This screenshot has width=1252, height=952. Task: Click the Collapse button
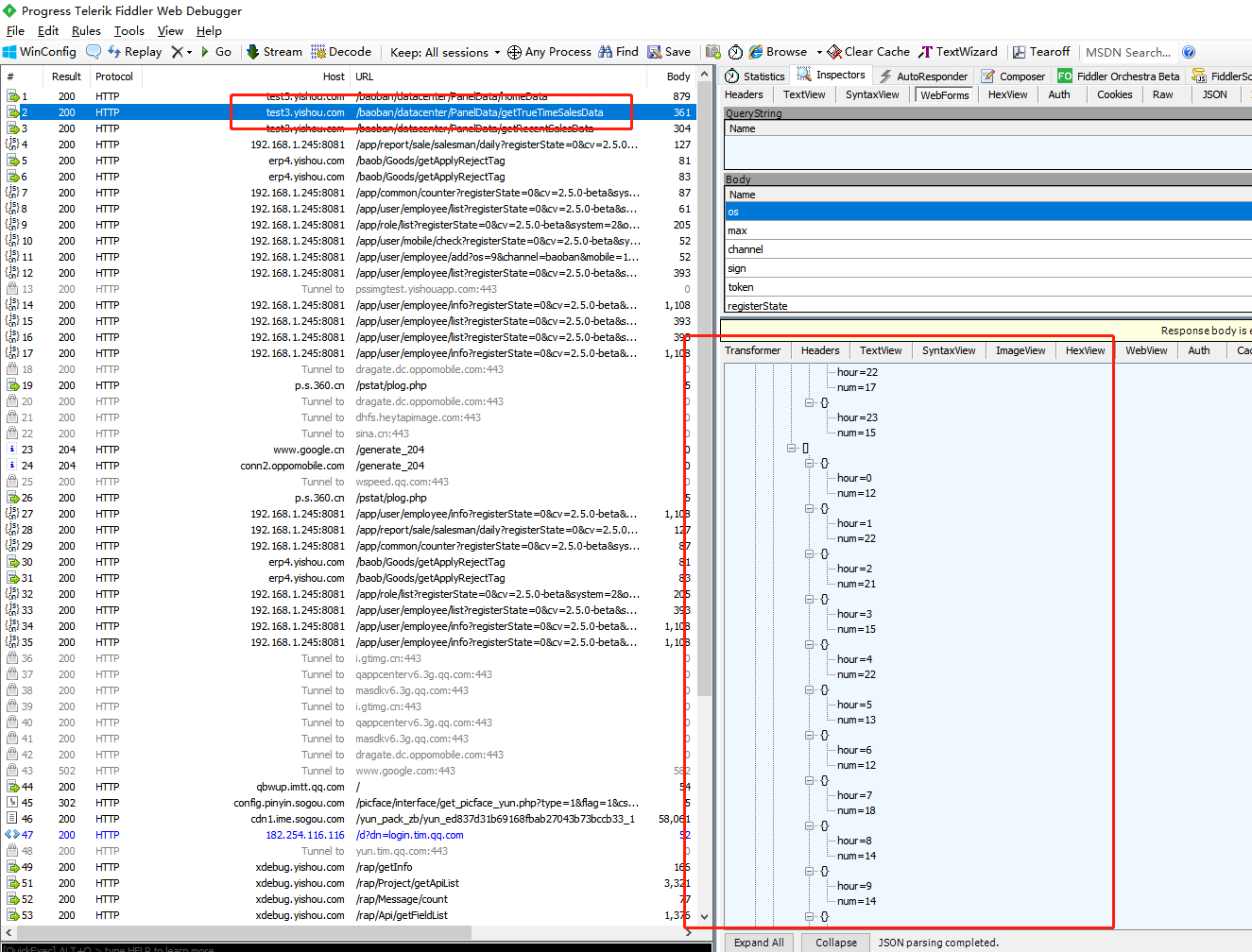836,943
